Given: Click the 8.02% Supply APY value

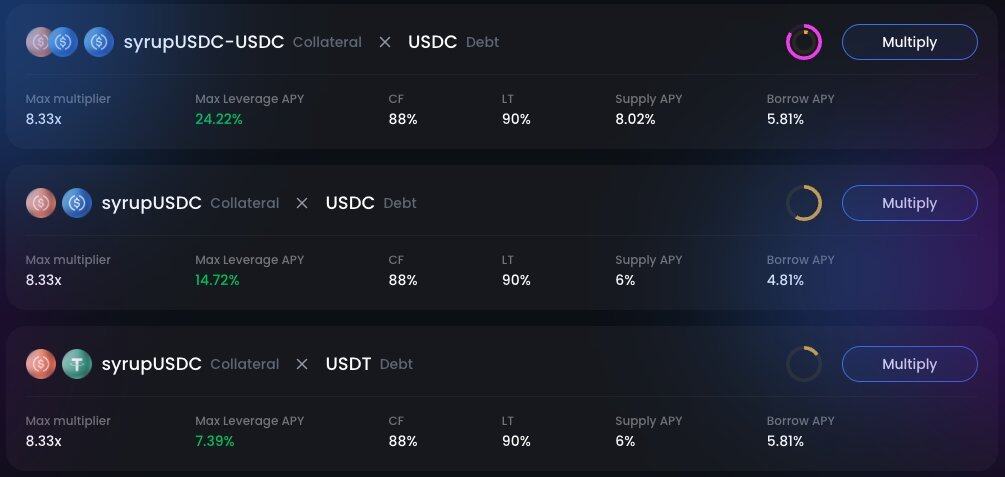Looking at the screenshot, I should click(x=635, y=119).
